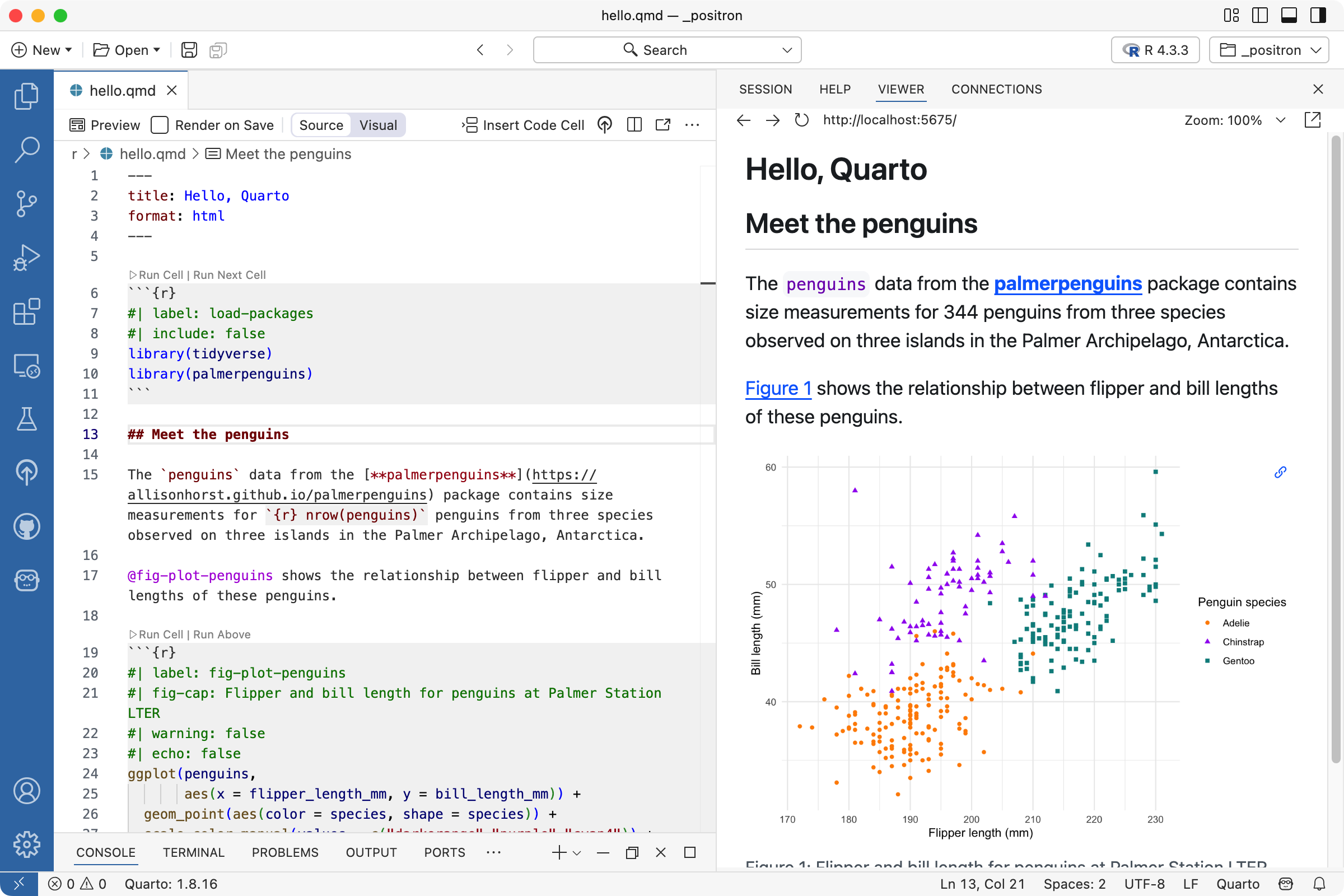Select the Run and Debug icon
Screen dimensions: 1344x896
click(x=26, y=258)
